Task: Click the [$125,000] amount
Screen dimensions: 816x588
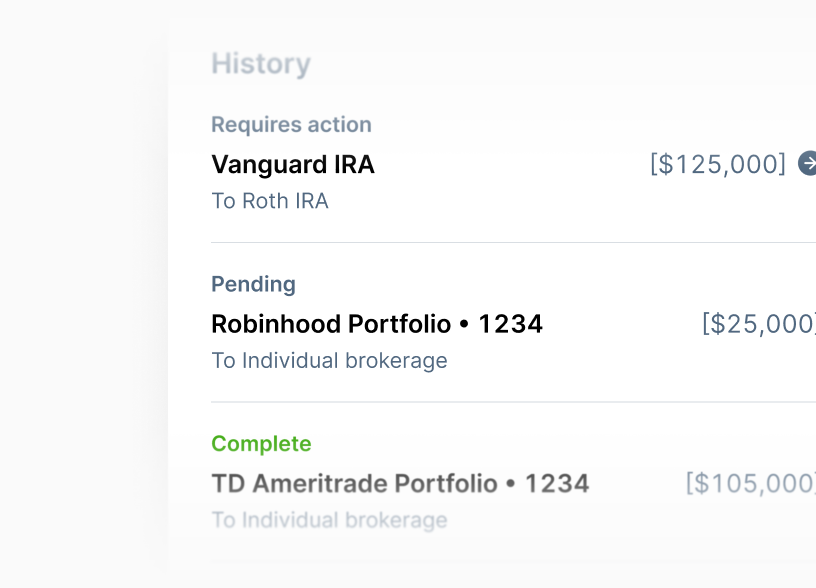Action: 718,164
